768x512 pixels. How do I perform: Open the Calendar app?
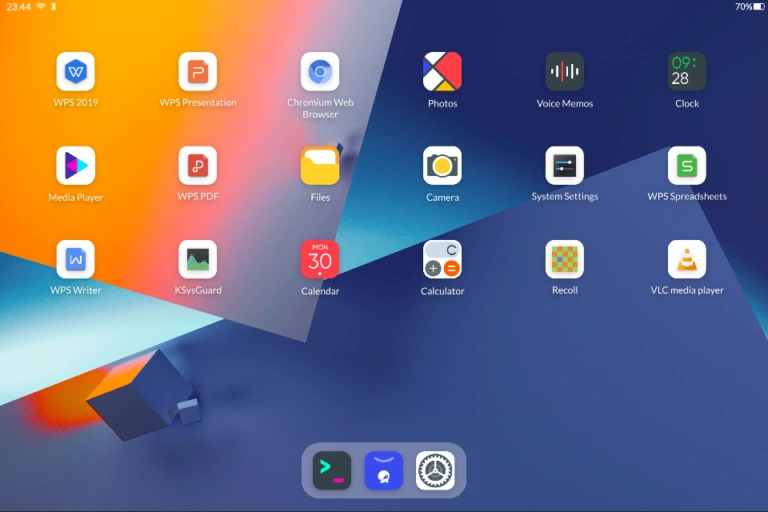pyautogui.click(x=320, y=259)
